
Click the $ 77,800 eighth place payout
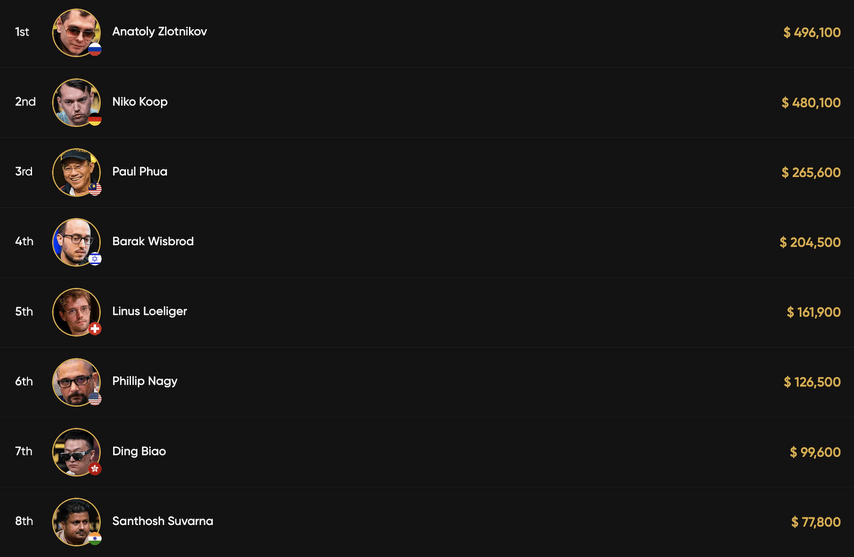click(816, 522)
